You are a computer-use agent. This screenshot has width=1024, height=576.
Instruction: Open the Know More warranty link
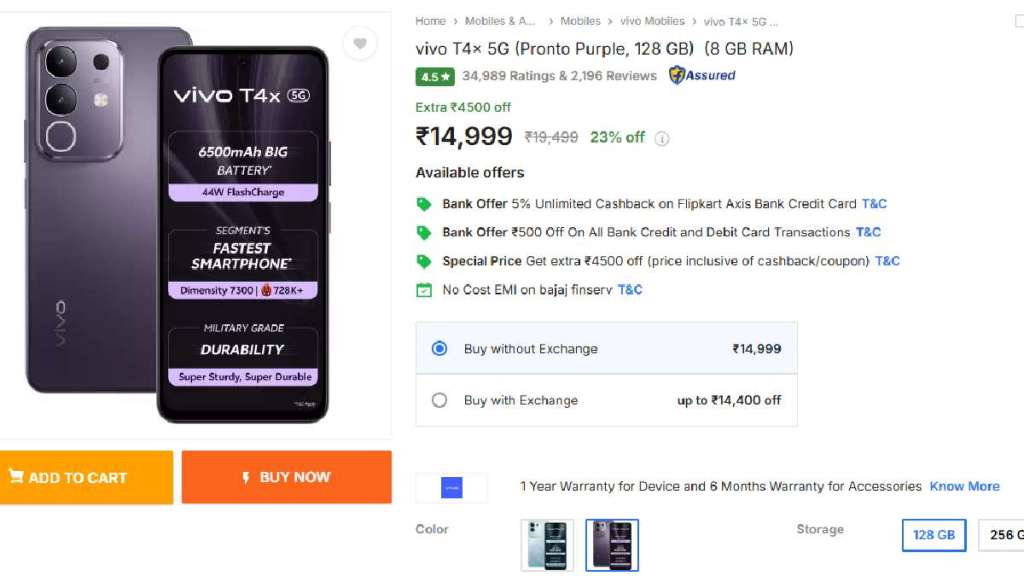[964, 487]
